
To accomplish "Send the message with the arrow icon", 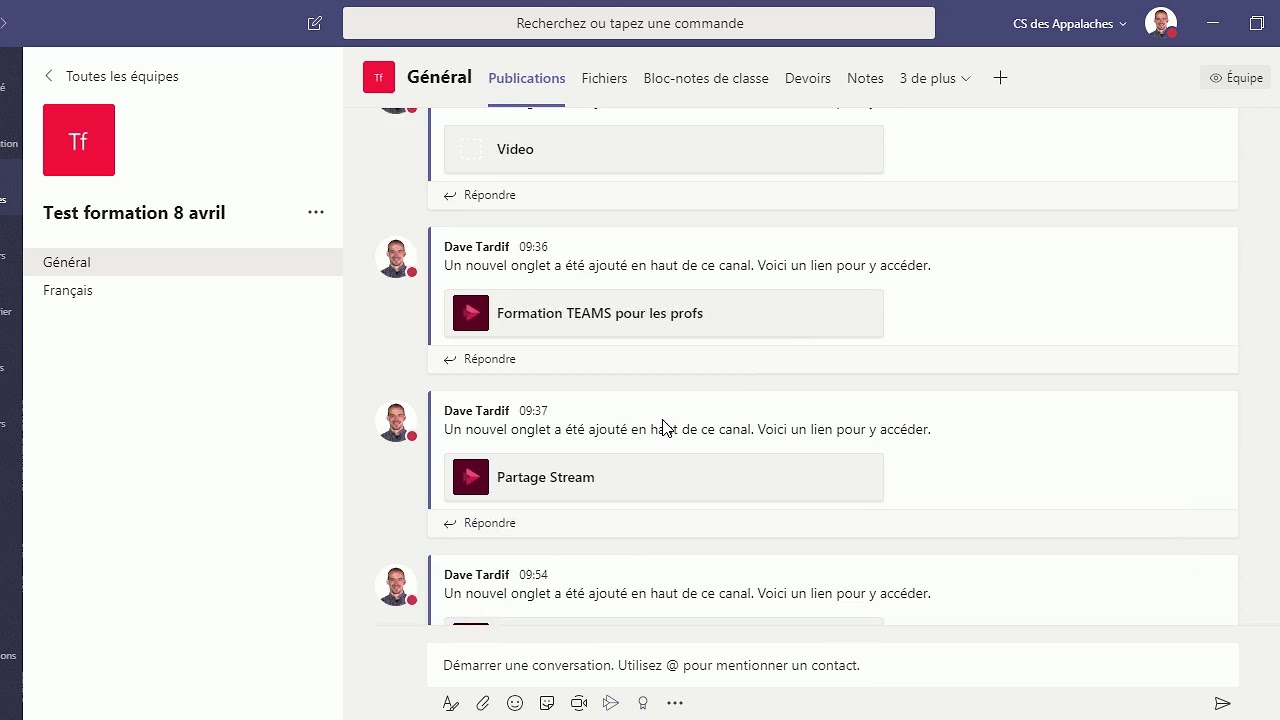I will (x=1222, y=703).
